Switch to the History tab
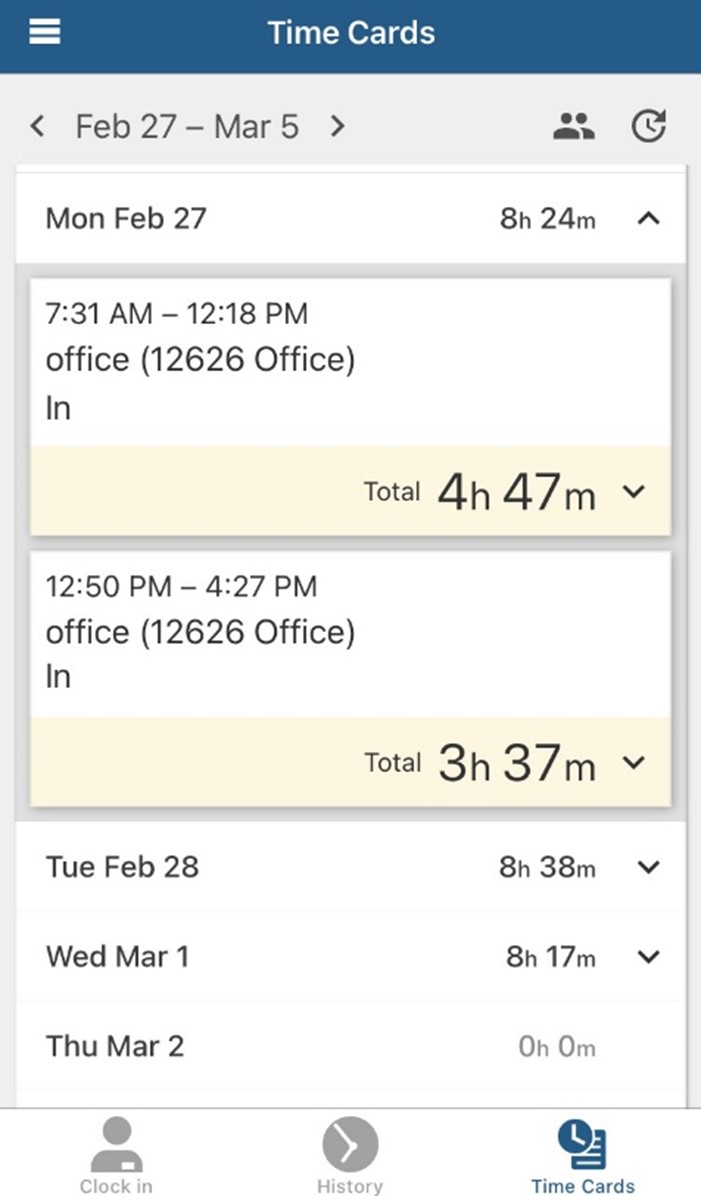Screen dimensions: 701x1196 (350, 1155)
